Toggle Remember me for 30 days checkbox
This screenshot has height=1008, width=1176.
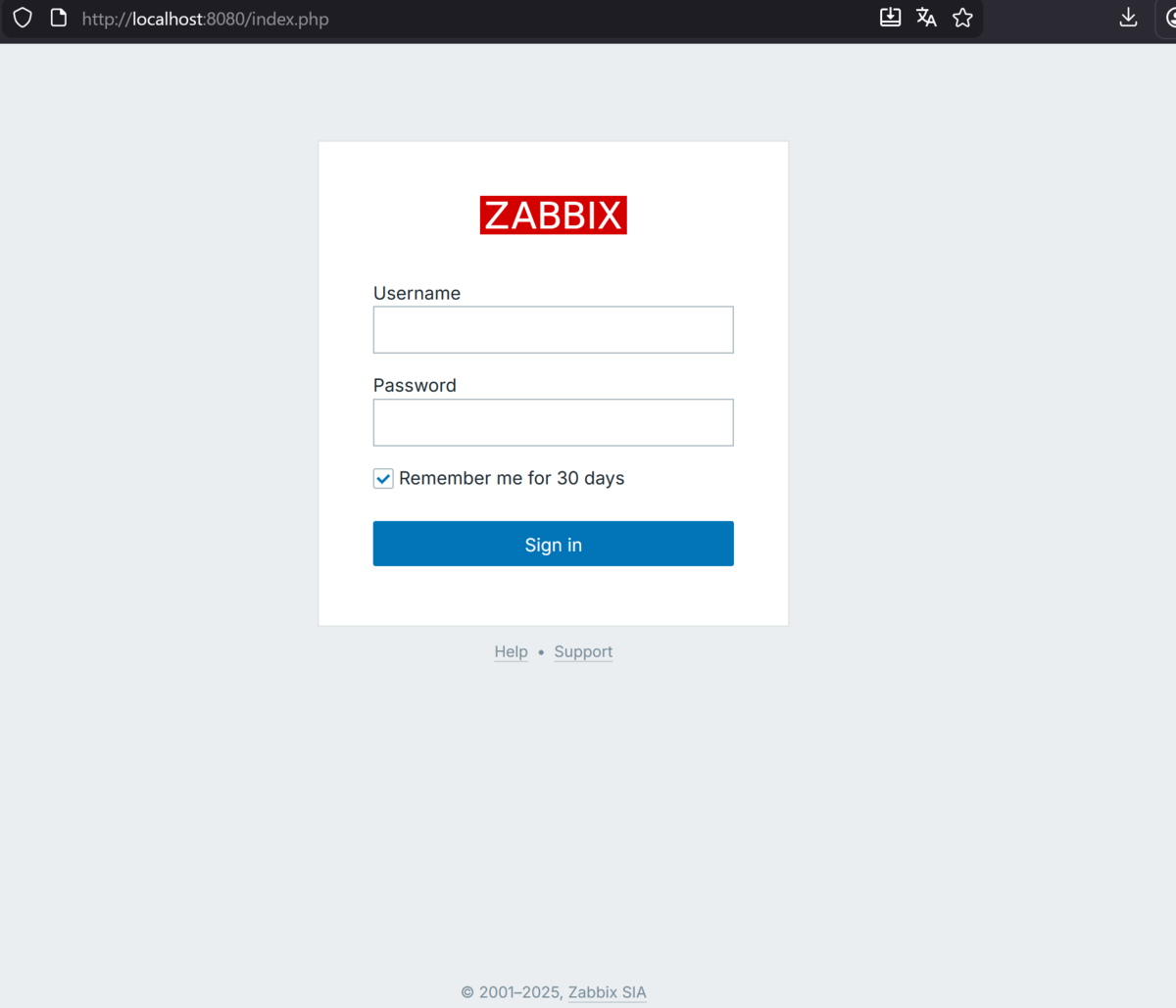point(383,479)
